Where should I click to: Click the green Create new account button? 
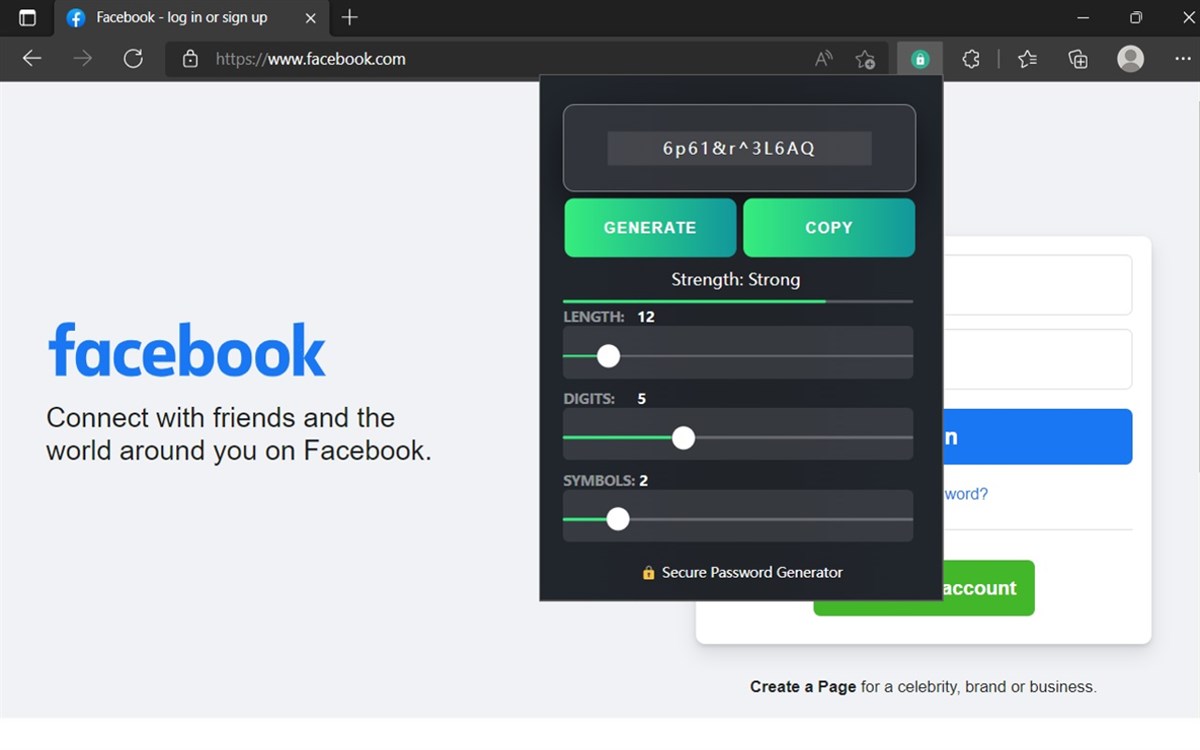click(x=988, y=588)
